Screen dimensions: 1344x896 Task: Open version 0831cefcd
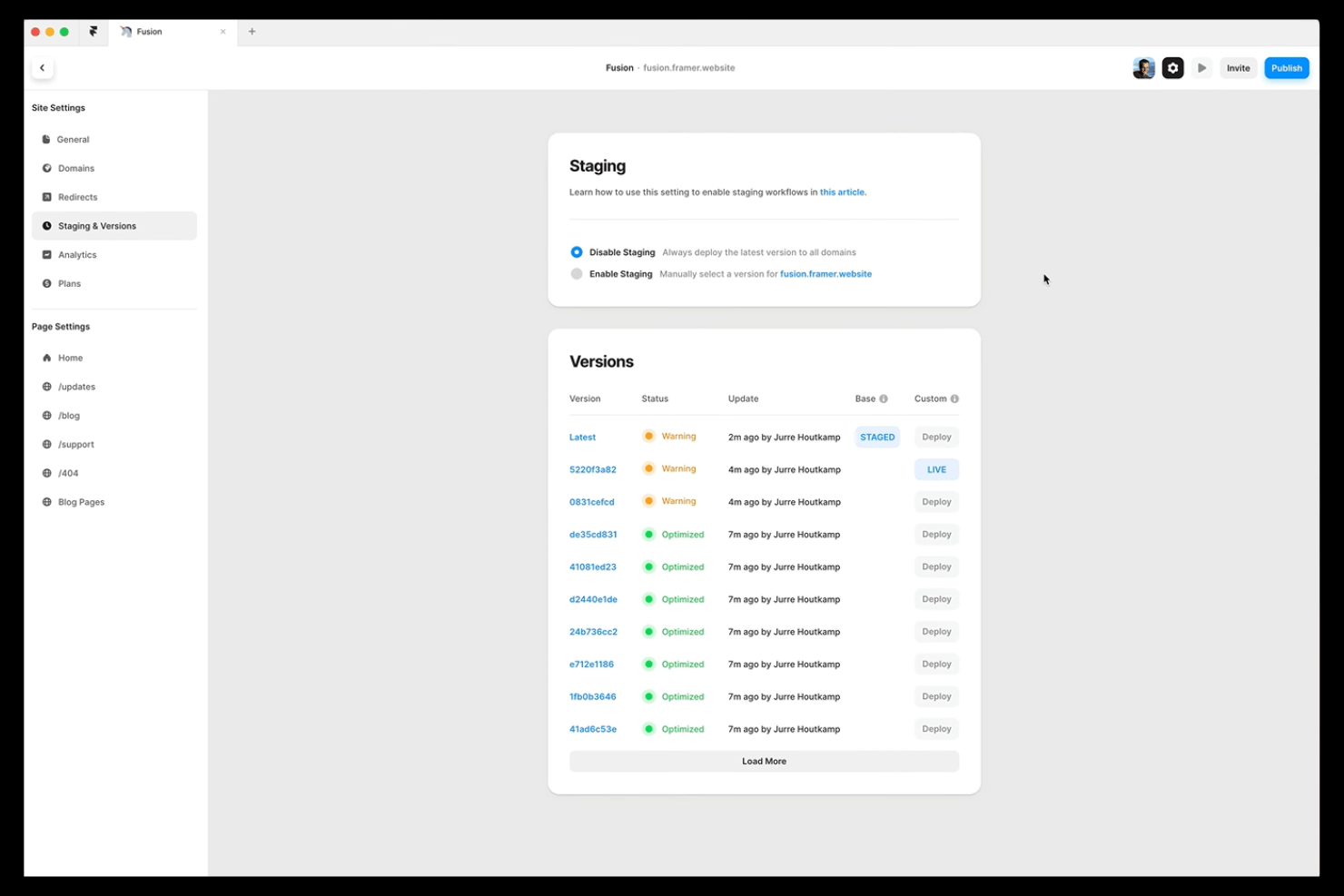[591, 502]
